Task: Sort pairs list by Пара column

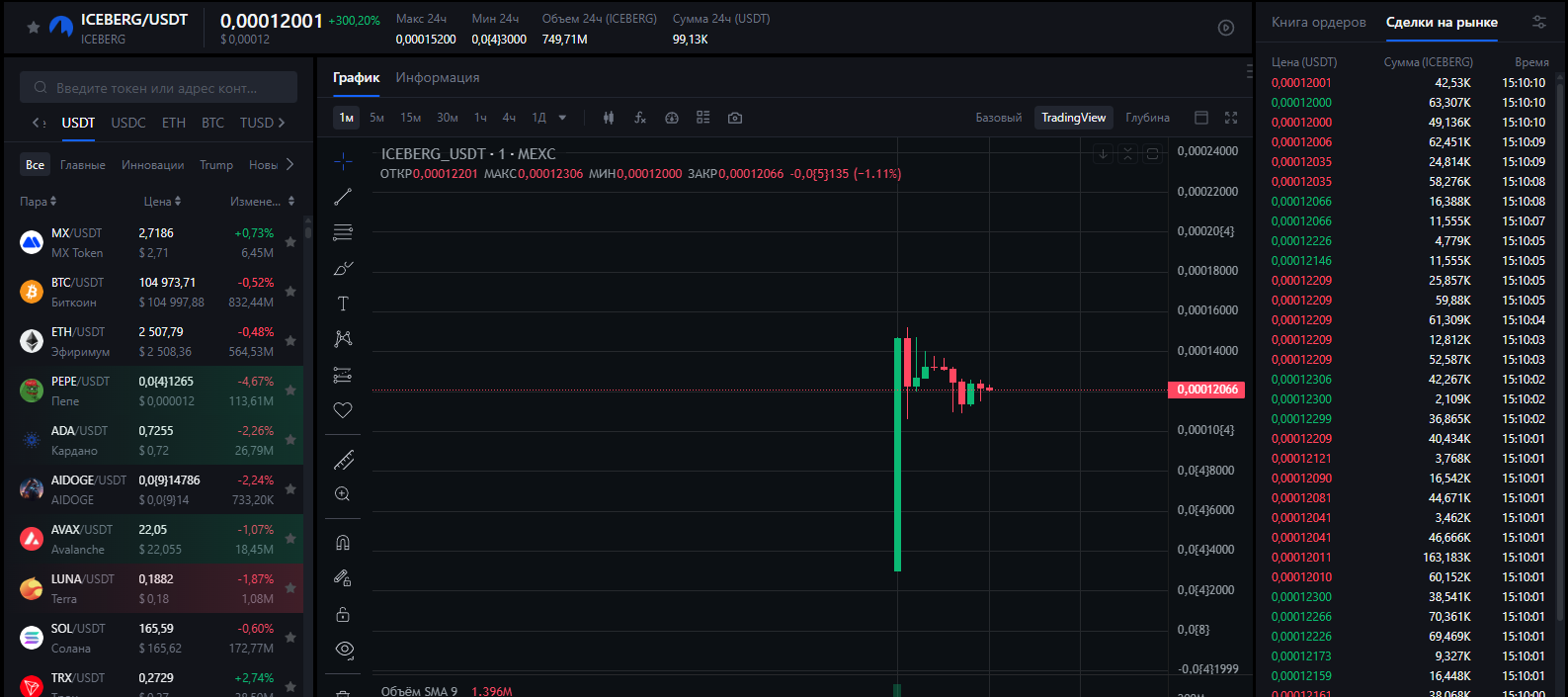Action: click(39, 202)
